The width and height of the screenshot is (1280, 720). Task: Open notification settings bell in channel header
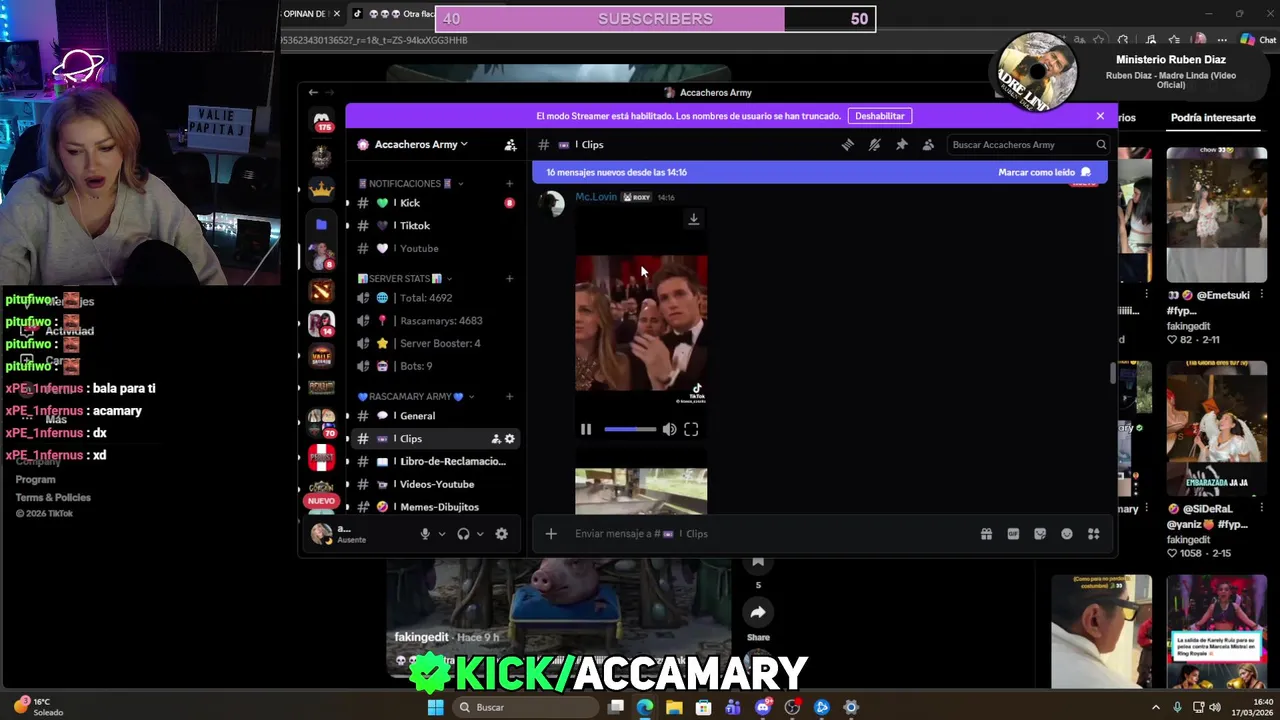[x=874, y=145]
